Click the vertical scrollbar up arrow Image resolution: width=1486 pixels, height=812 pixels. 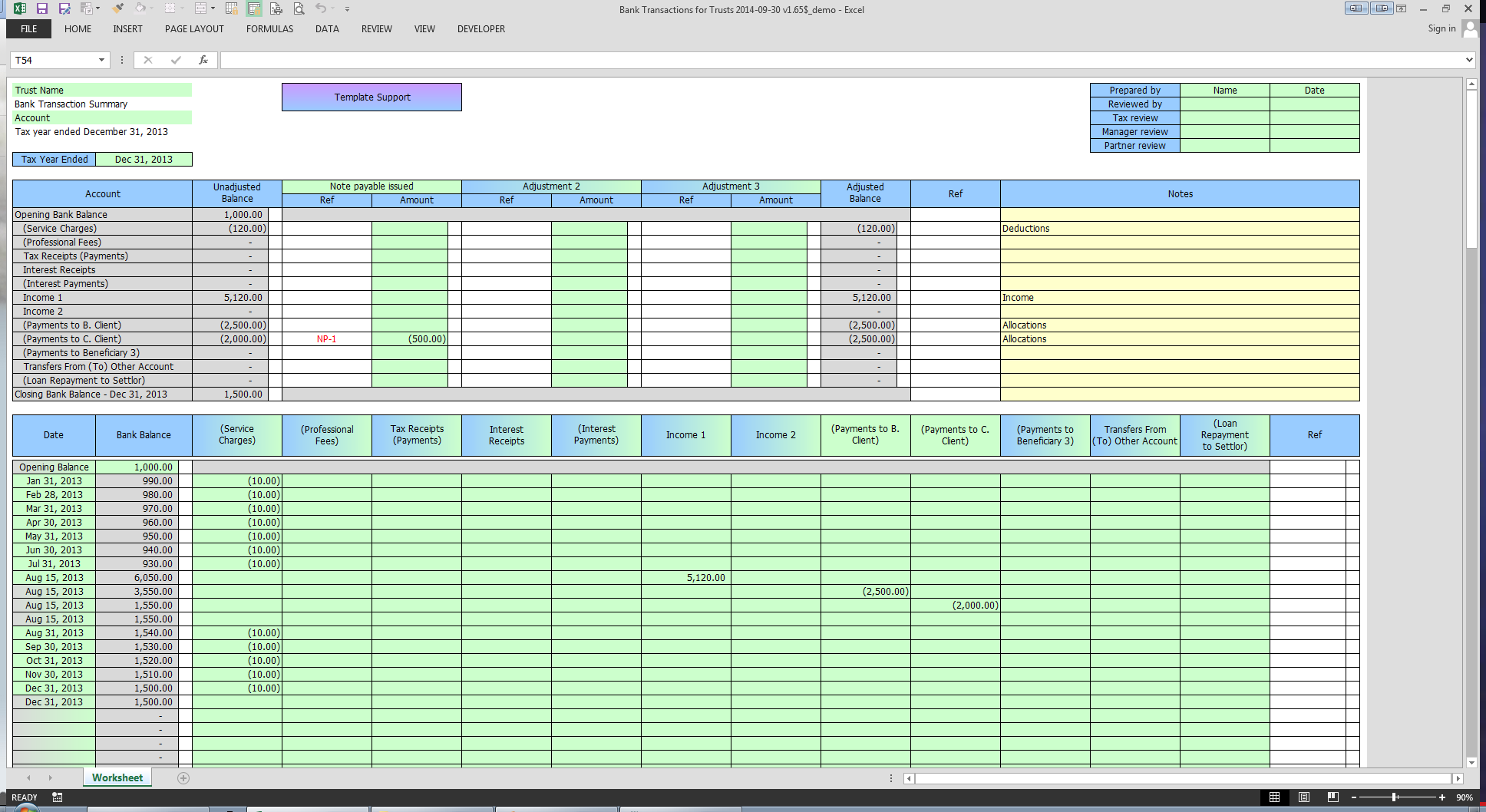1471,84
